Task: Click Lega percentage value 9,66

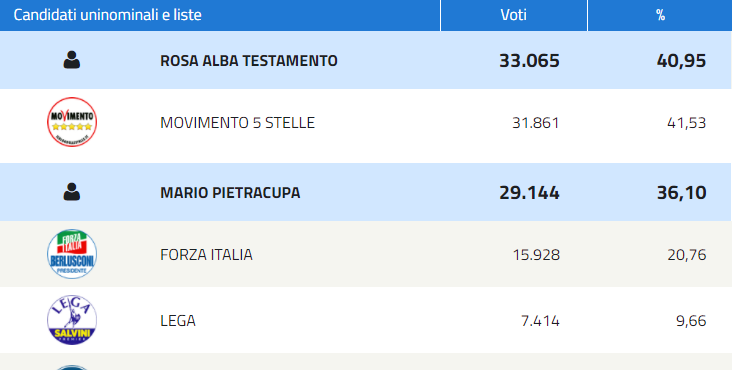Action: pyautogui.click(x=691, y=321)
